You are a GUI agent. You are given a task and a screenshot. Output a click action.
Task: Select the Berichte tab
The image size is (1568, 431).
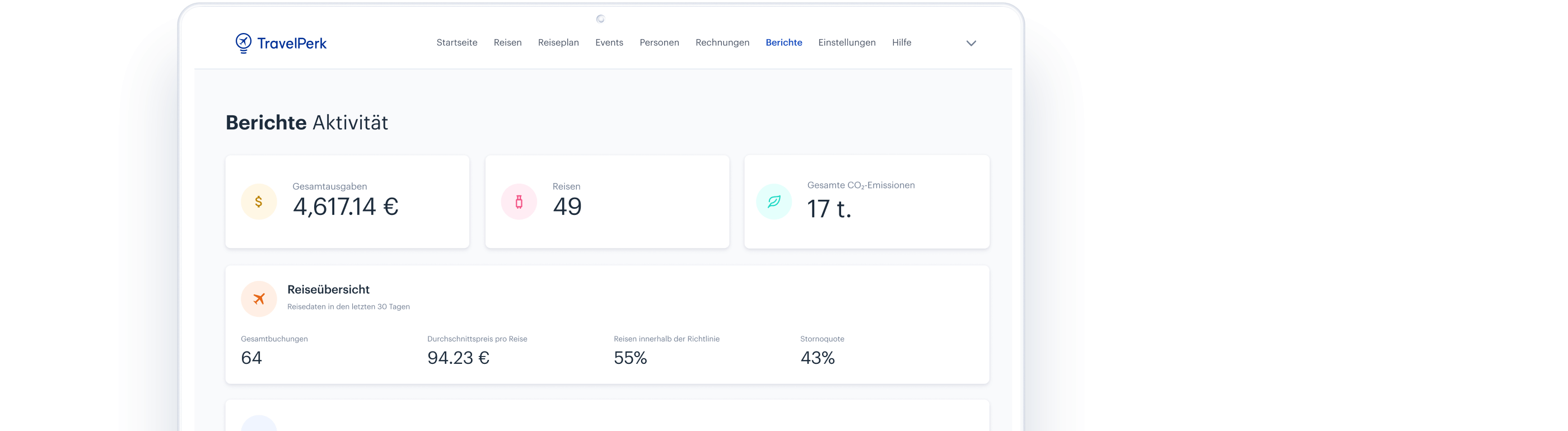(x=784, y=43)
